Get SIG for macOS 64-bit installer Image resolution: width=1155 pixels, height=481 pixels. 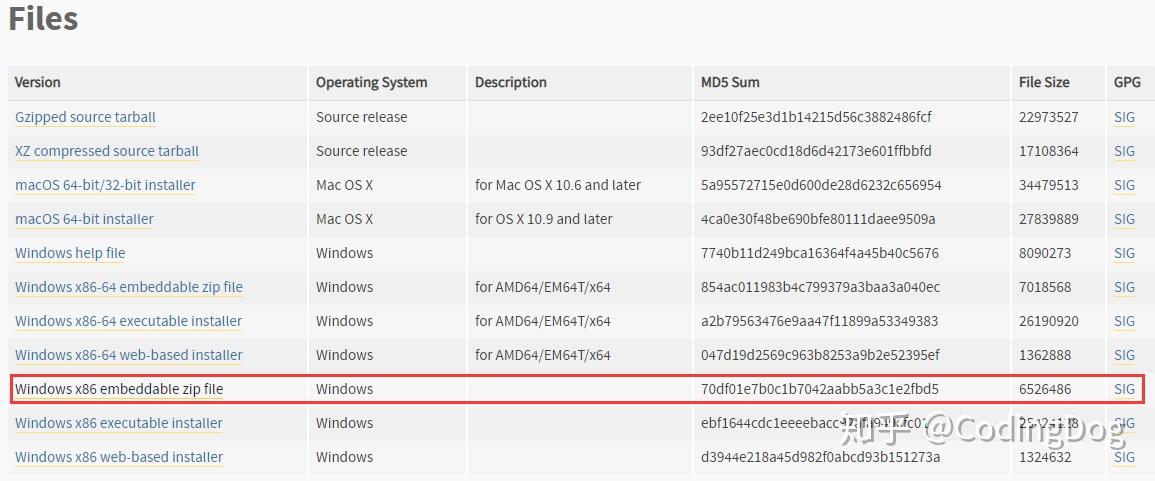coord(1124,219)
